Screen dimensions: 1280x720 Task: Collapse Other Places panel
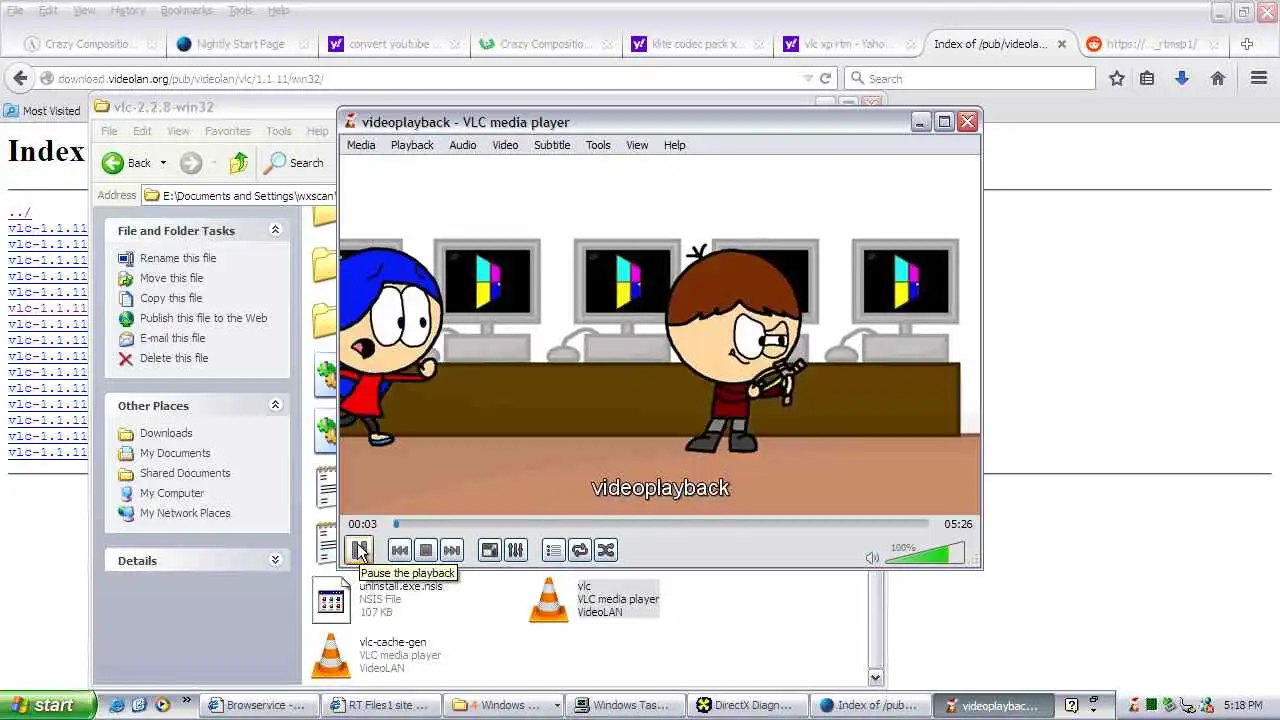[275, 405]
